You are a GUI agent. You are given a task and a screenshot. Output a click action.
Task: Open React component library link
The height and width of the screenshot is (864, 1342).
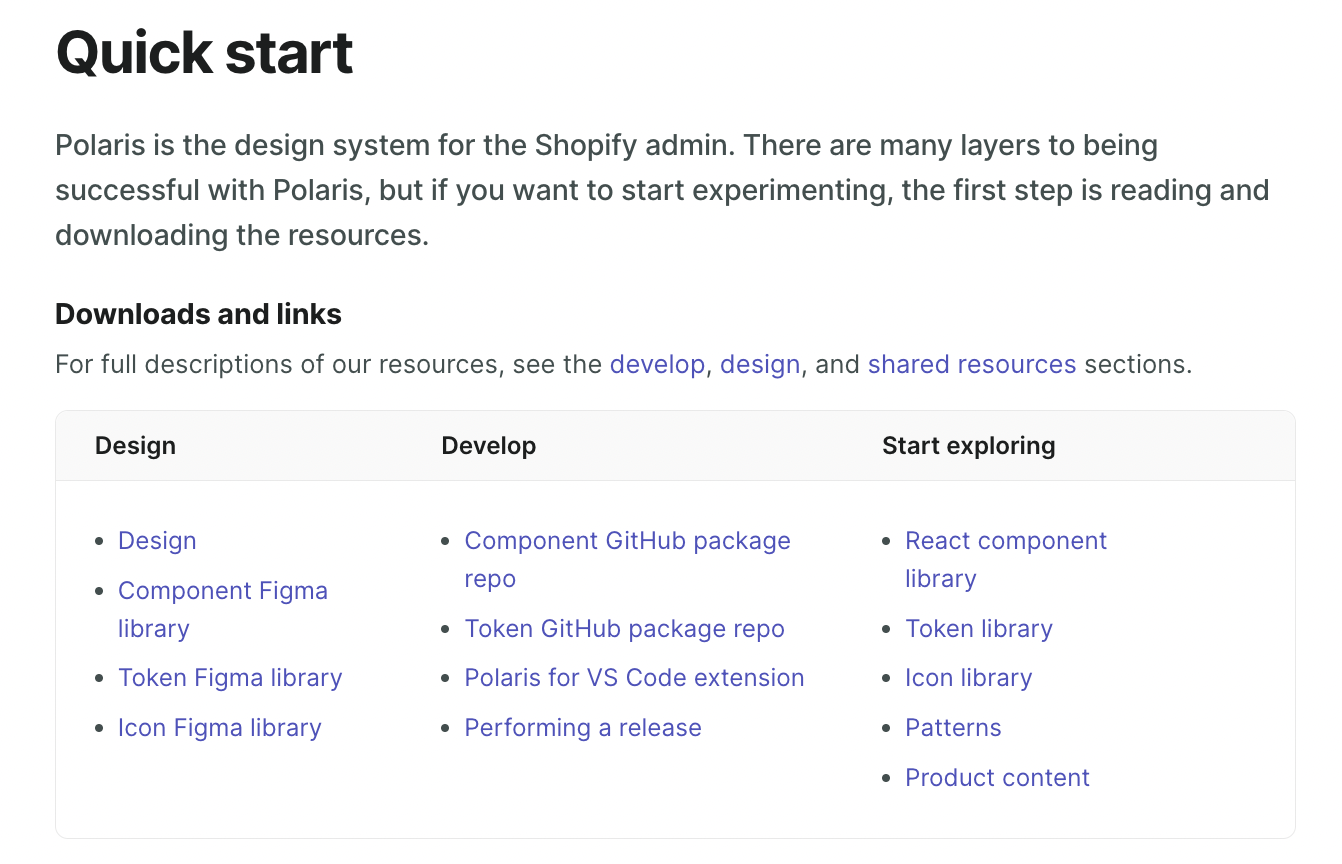click(1006, 560)
